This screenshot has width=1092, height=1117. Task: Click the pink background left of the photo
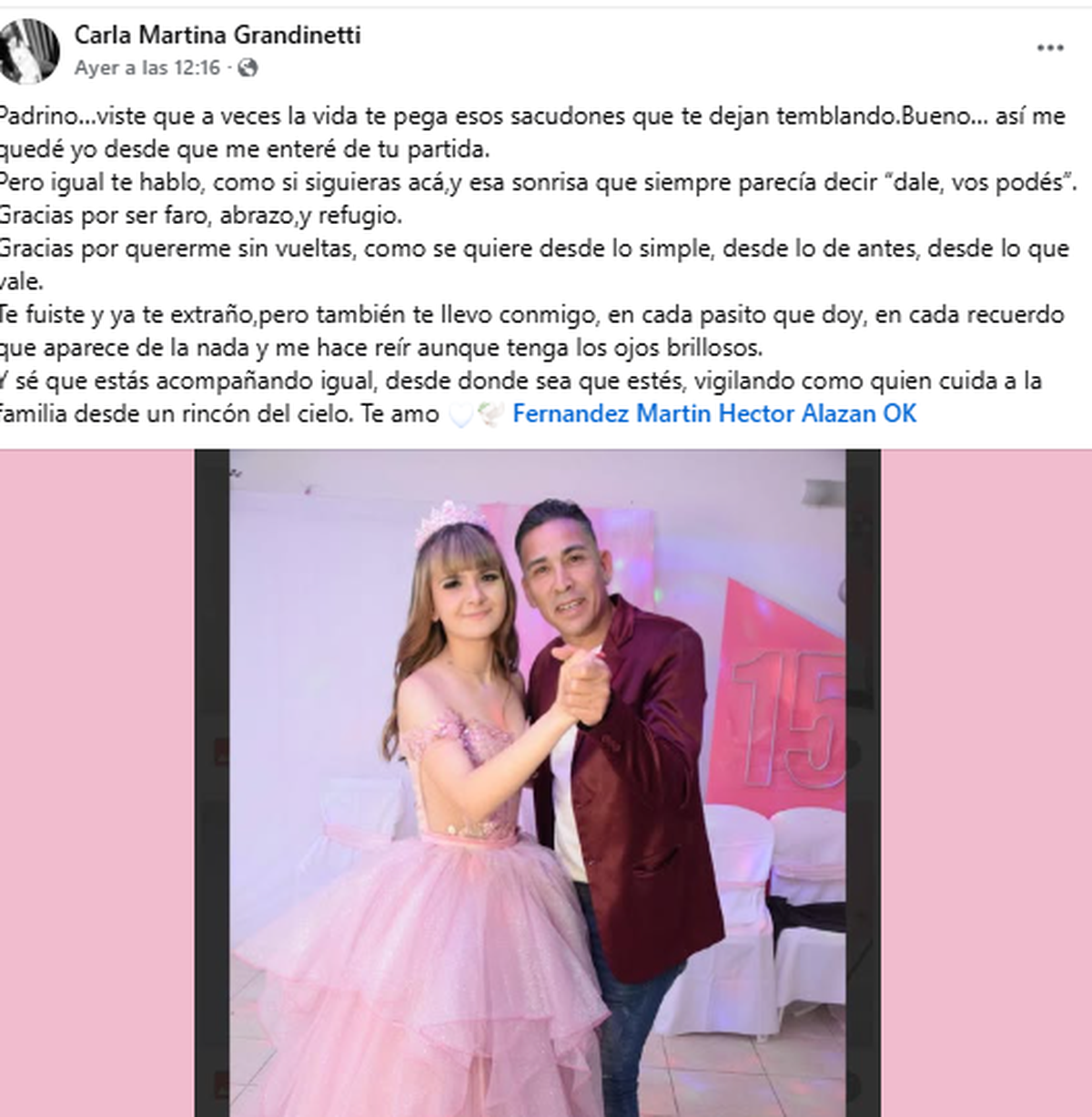click(96, 783)
